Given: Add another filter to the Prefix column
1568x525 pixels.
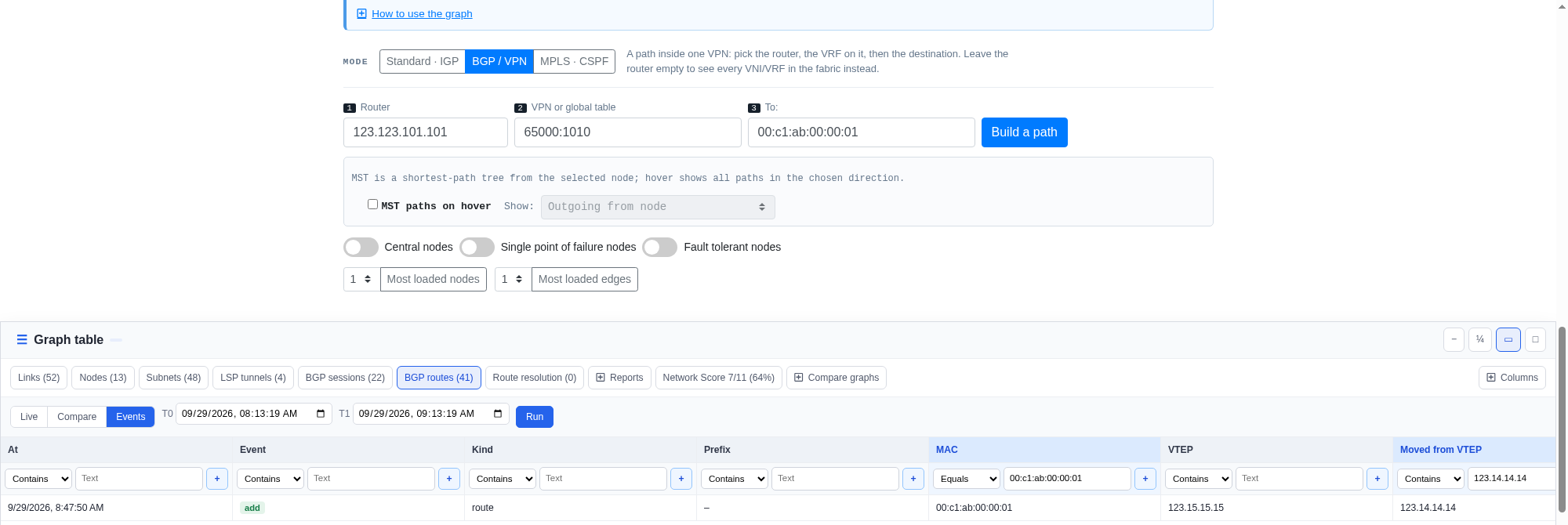Looking at the screenshot, I should pos(913,479).
